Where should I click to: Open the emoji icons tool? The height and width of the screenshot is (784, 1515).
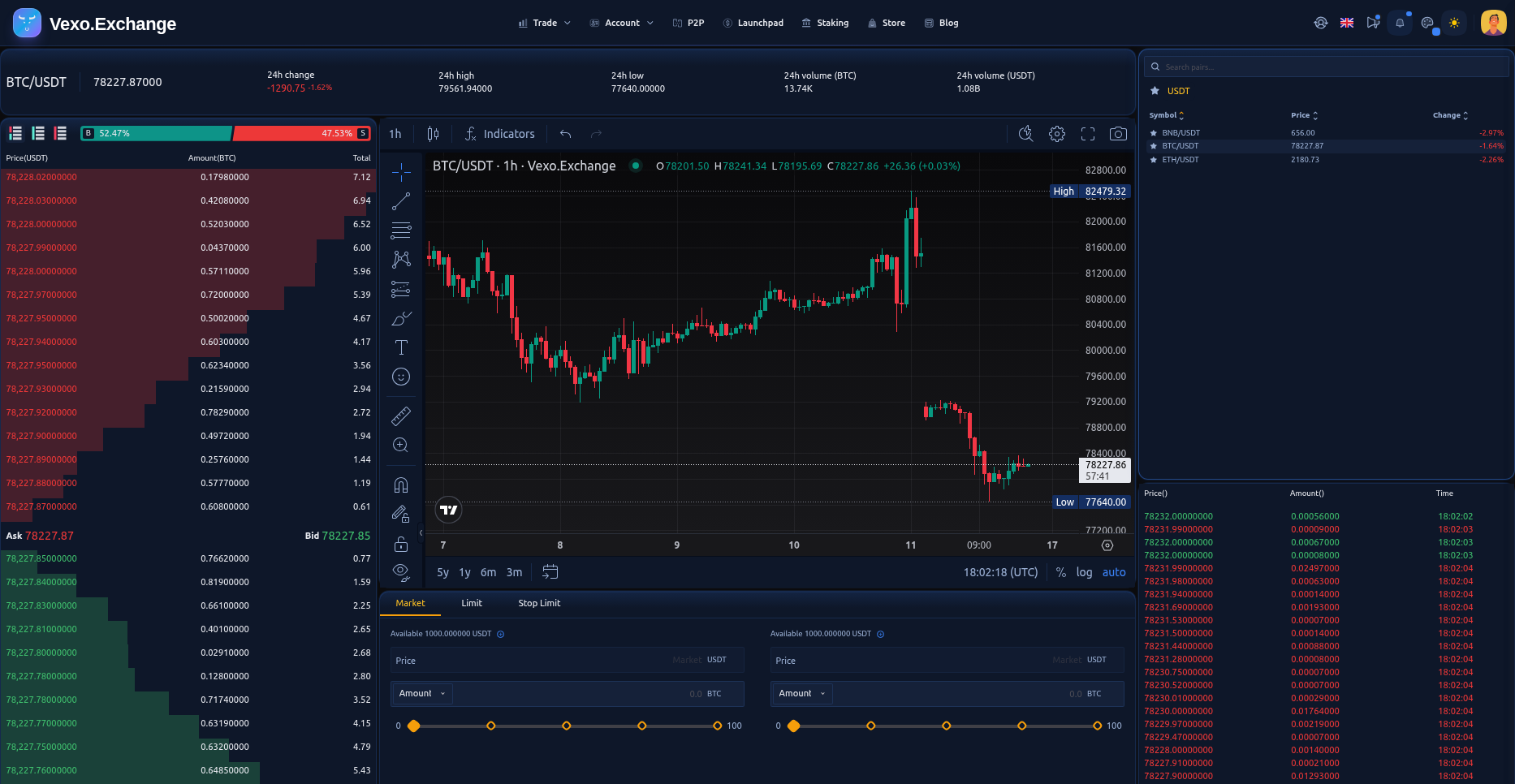tap(401, 377)
